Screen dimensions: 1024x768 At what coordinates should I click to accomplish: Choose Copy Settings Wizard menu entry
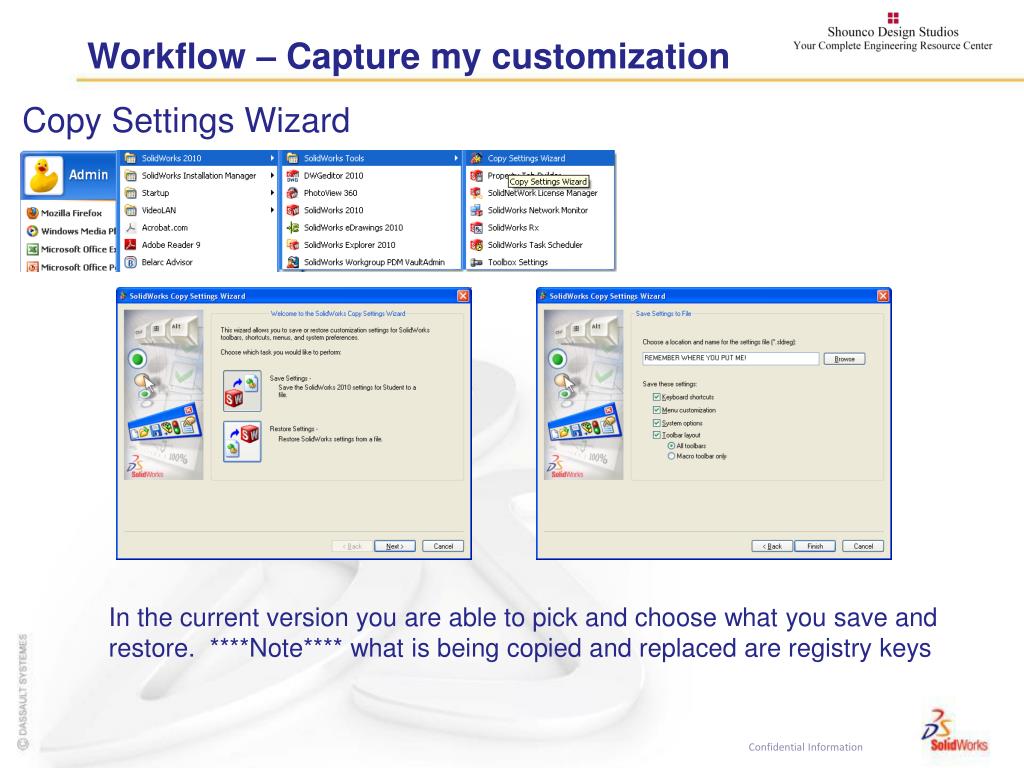pos(541,158)
